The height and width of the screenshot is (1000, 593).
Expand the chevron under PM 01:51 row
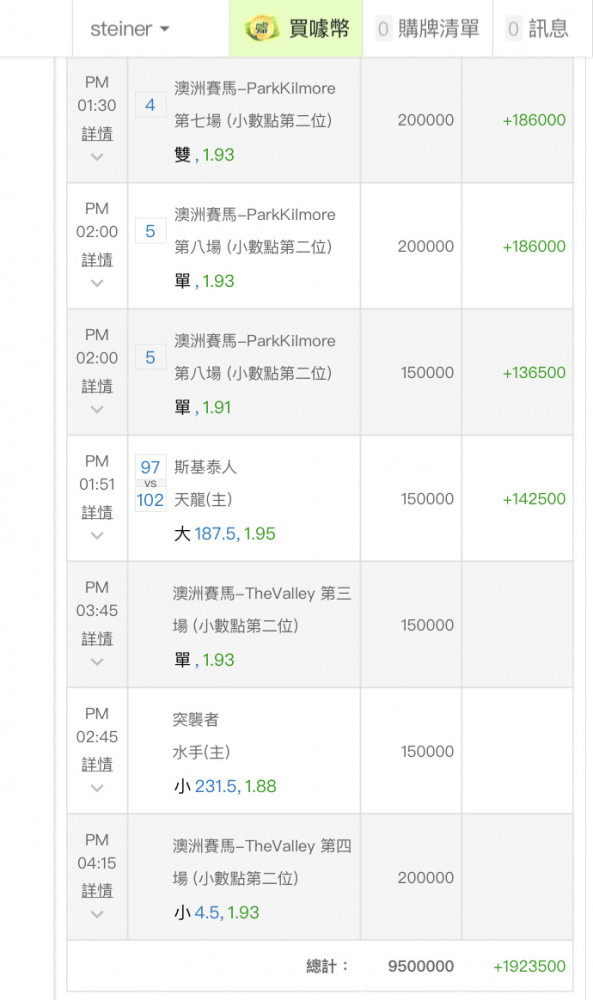tap(97, 536)
